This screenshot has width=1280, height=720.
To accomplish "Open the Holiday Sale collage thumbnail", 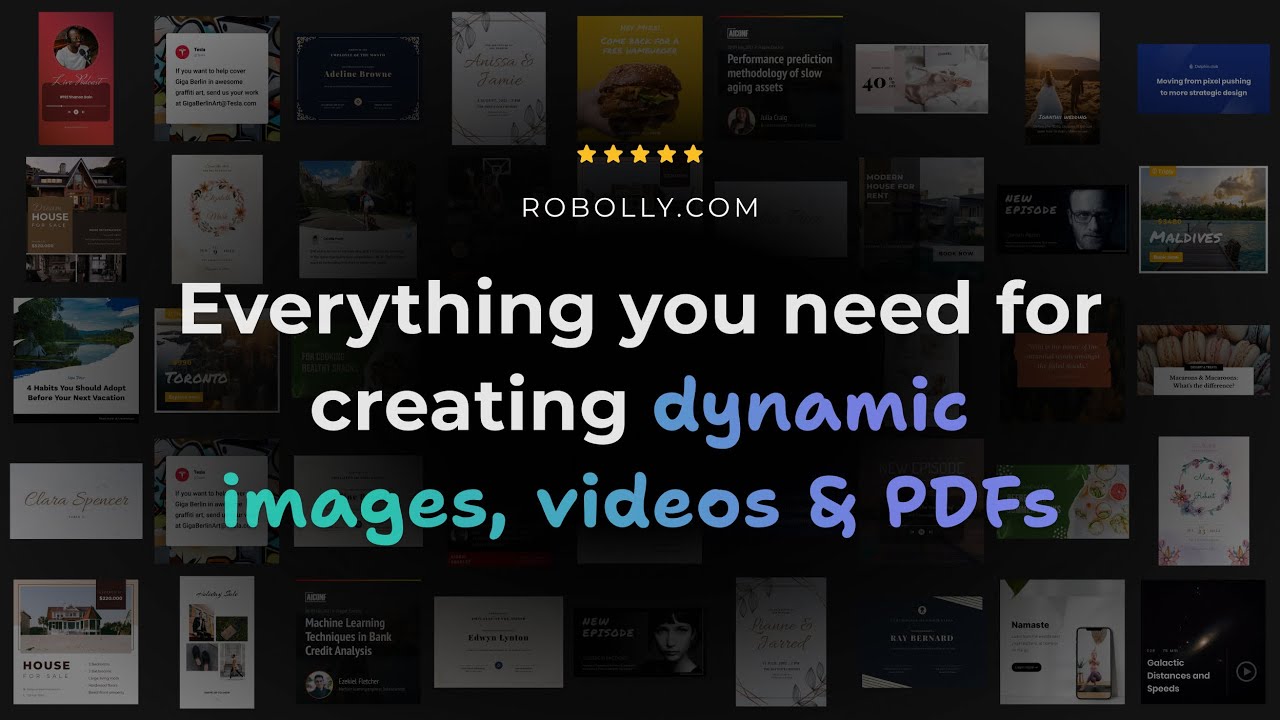I will 217,643.
